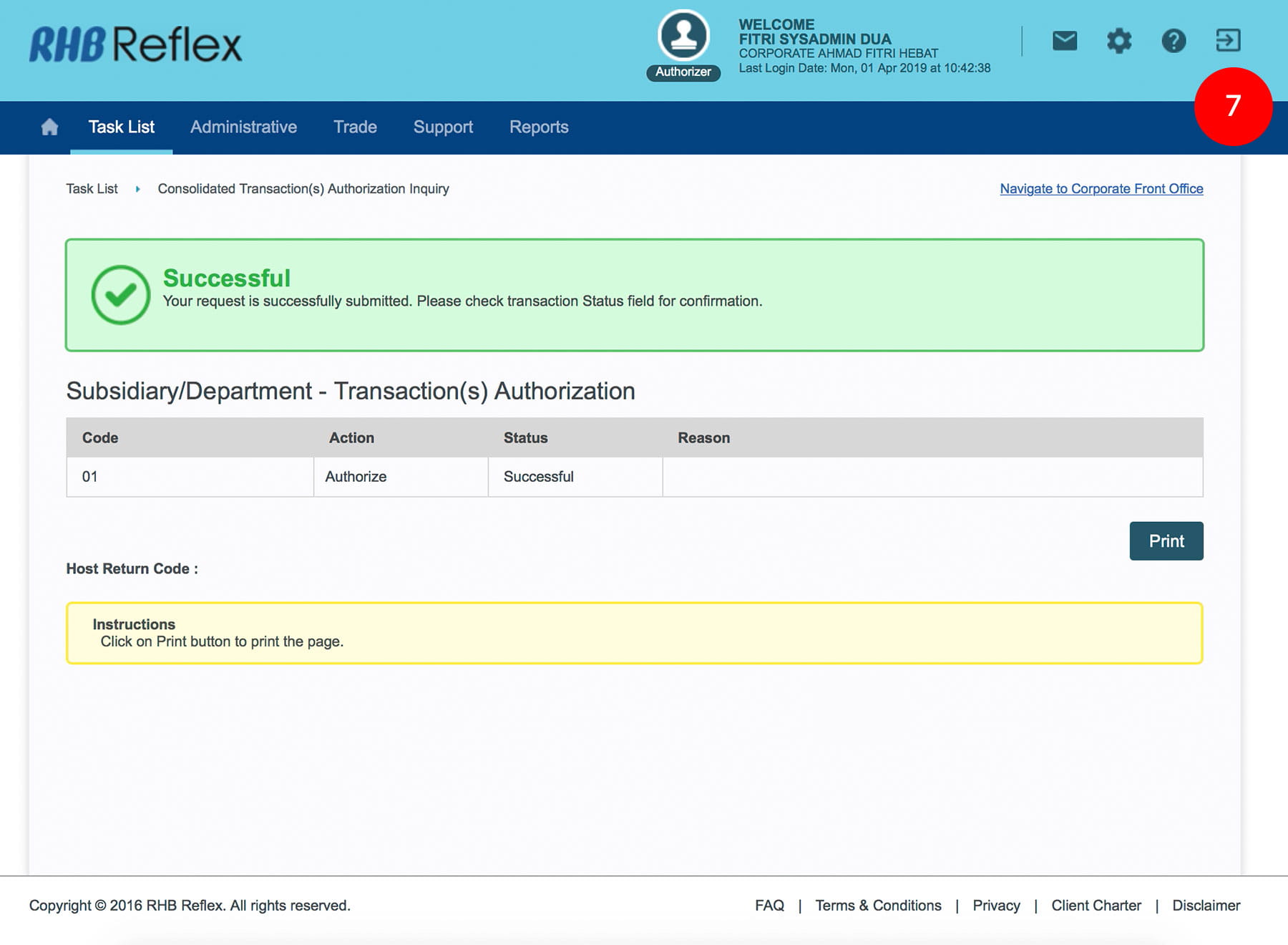Click the Authorizer user avatar icon
Image resolution: width=1288 pixels, height=945 pixels.
click(683, 36)
